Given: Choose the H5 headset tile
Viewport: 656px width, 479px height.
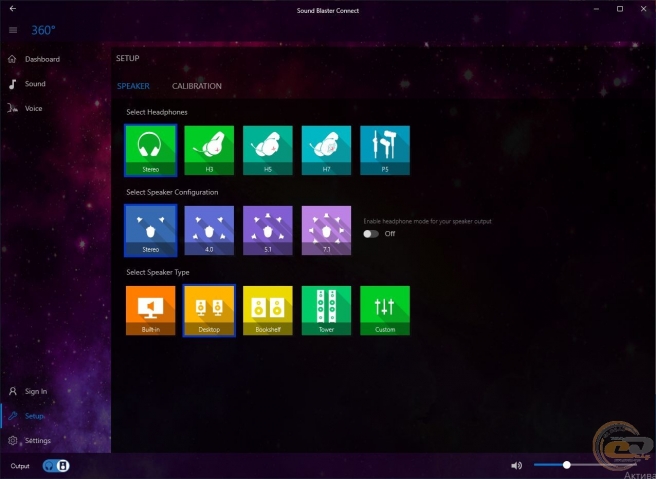Looking at the screenshot, I should 268,150.
